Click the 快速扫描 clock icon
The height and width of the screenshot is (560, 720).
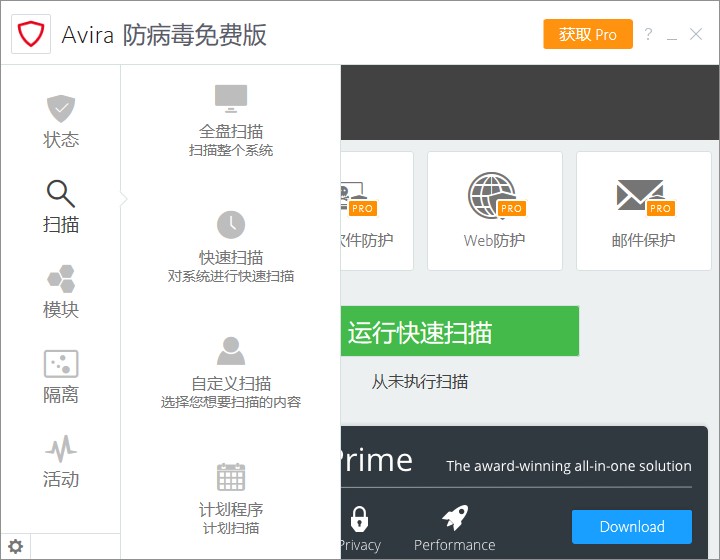(x=231, y=224)
